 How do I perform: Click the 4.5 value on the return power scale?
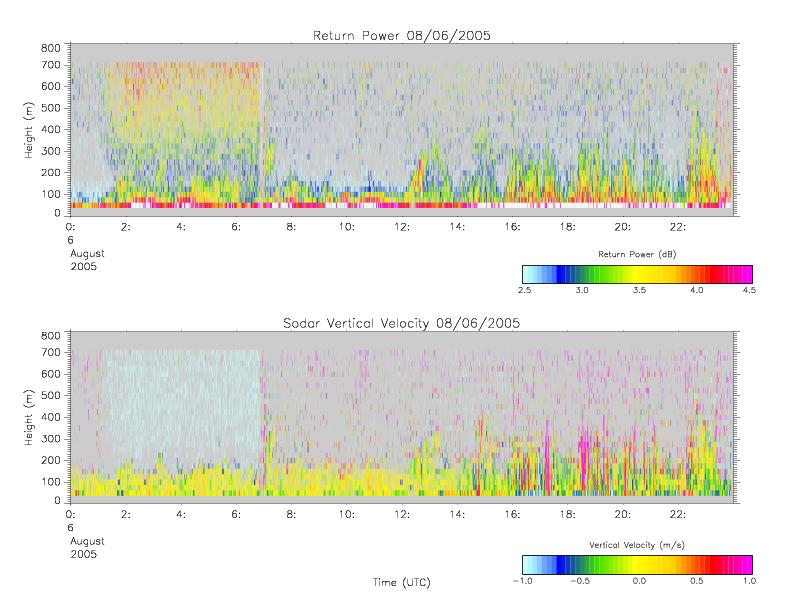click(x=749, y=290)
